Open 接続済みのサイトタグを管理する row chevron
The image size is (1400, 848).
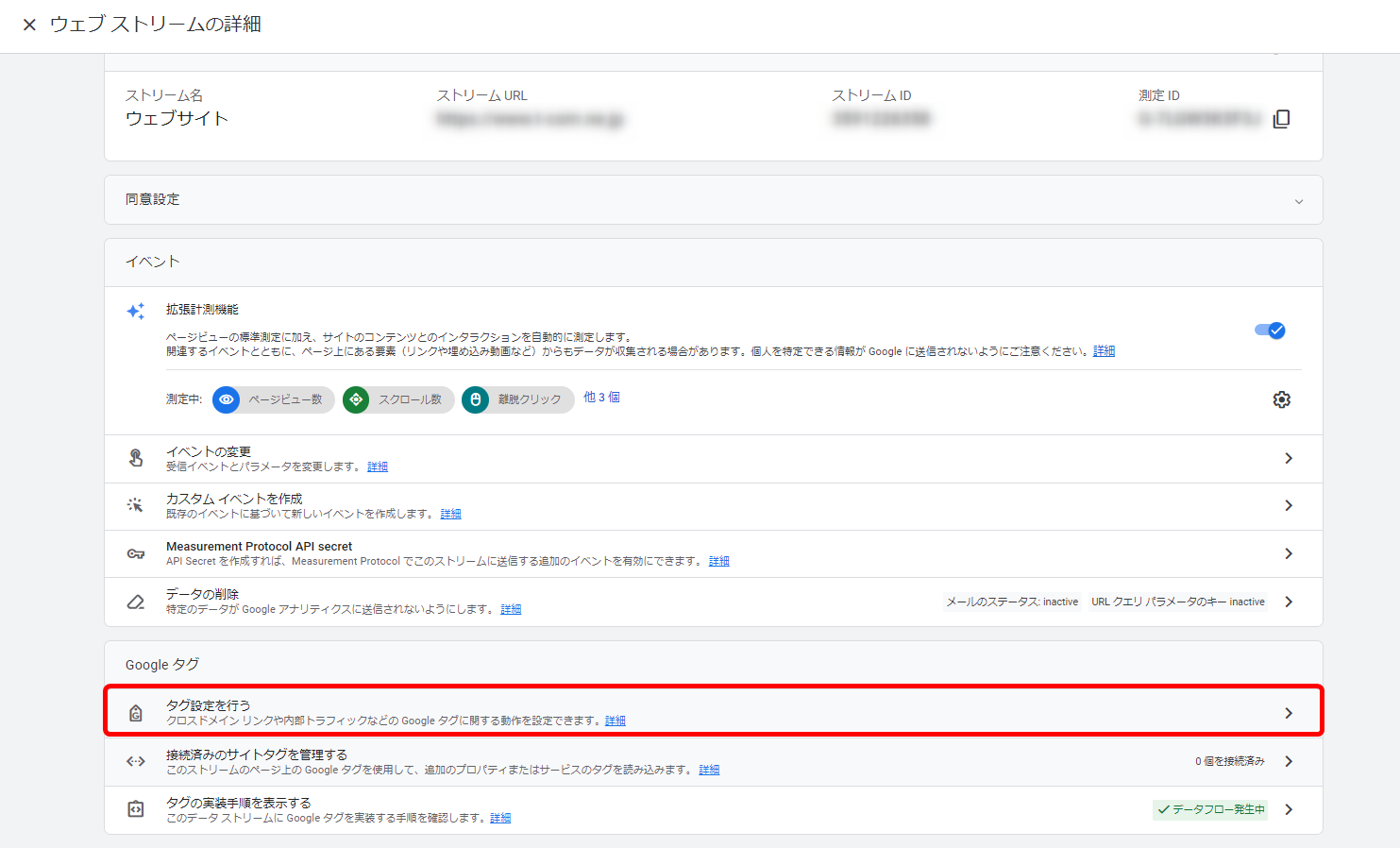coord(1289,761)
